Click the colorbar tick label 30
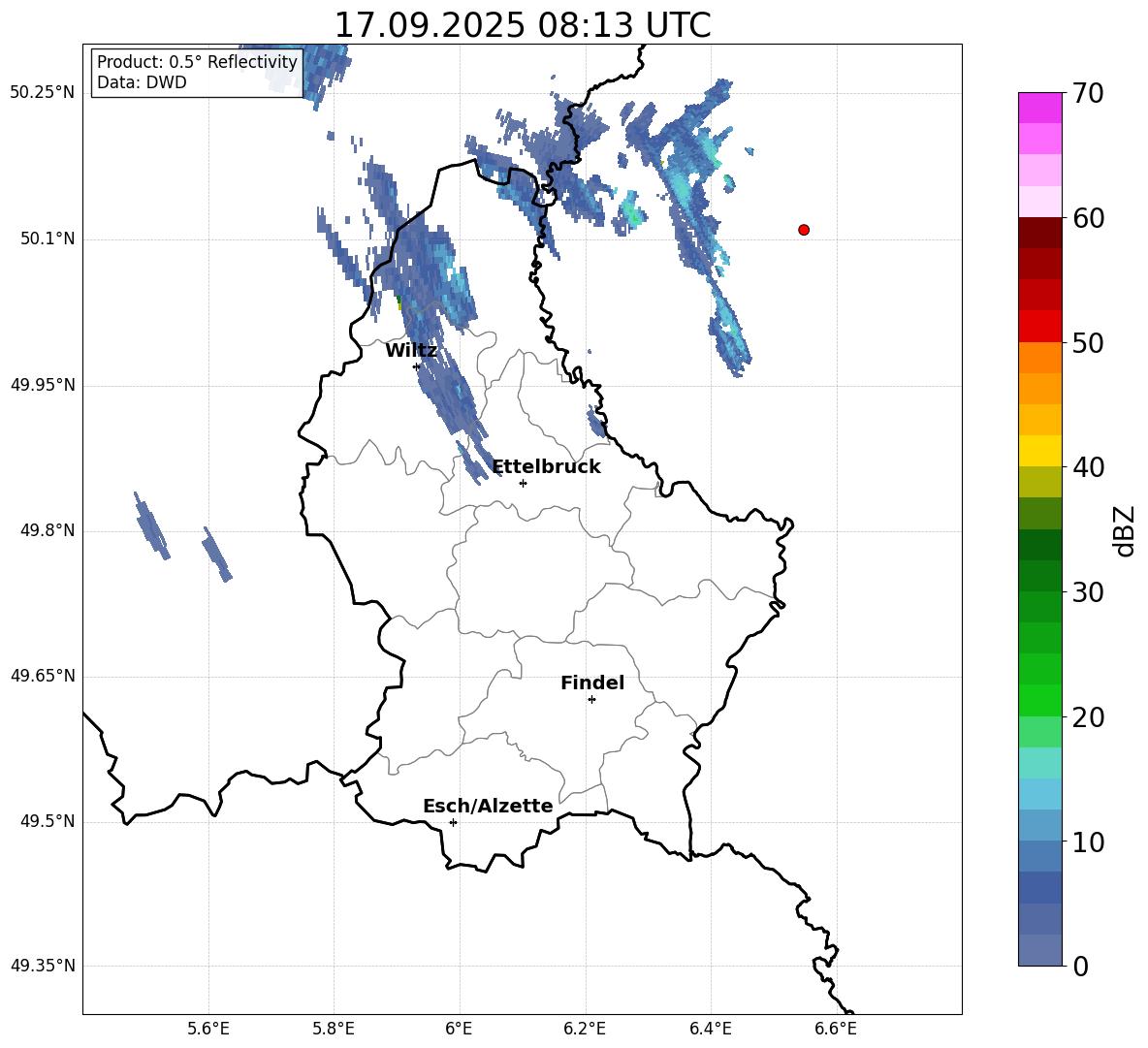 tap(1088, 592)
